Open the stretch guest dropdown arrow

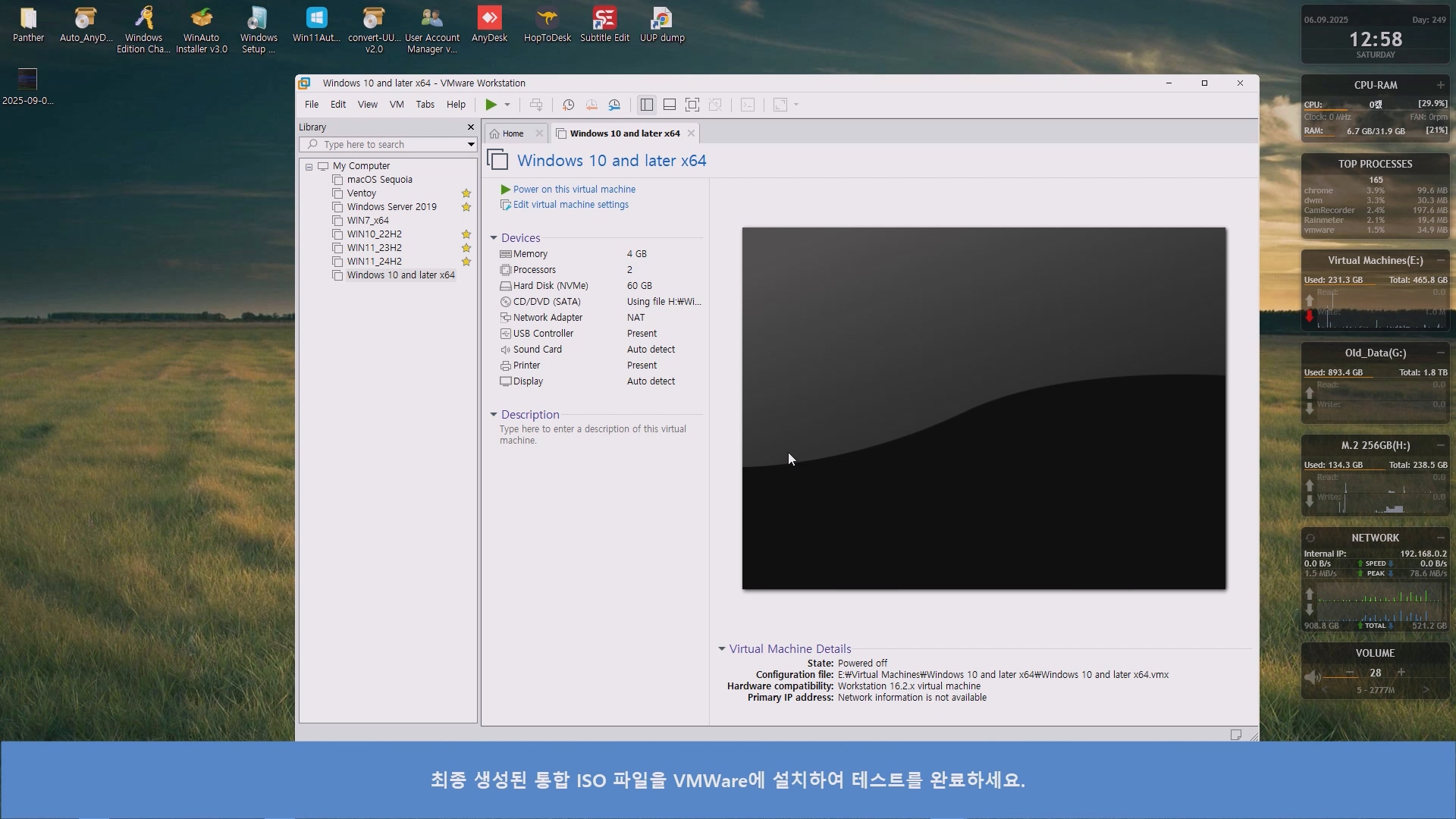point(796,105)
